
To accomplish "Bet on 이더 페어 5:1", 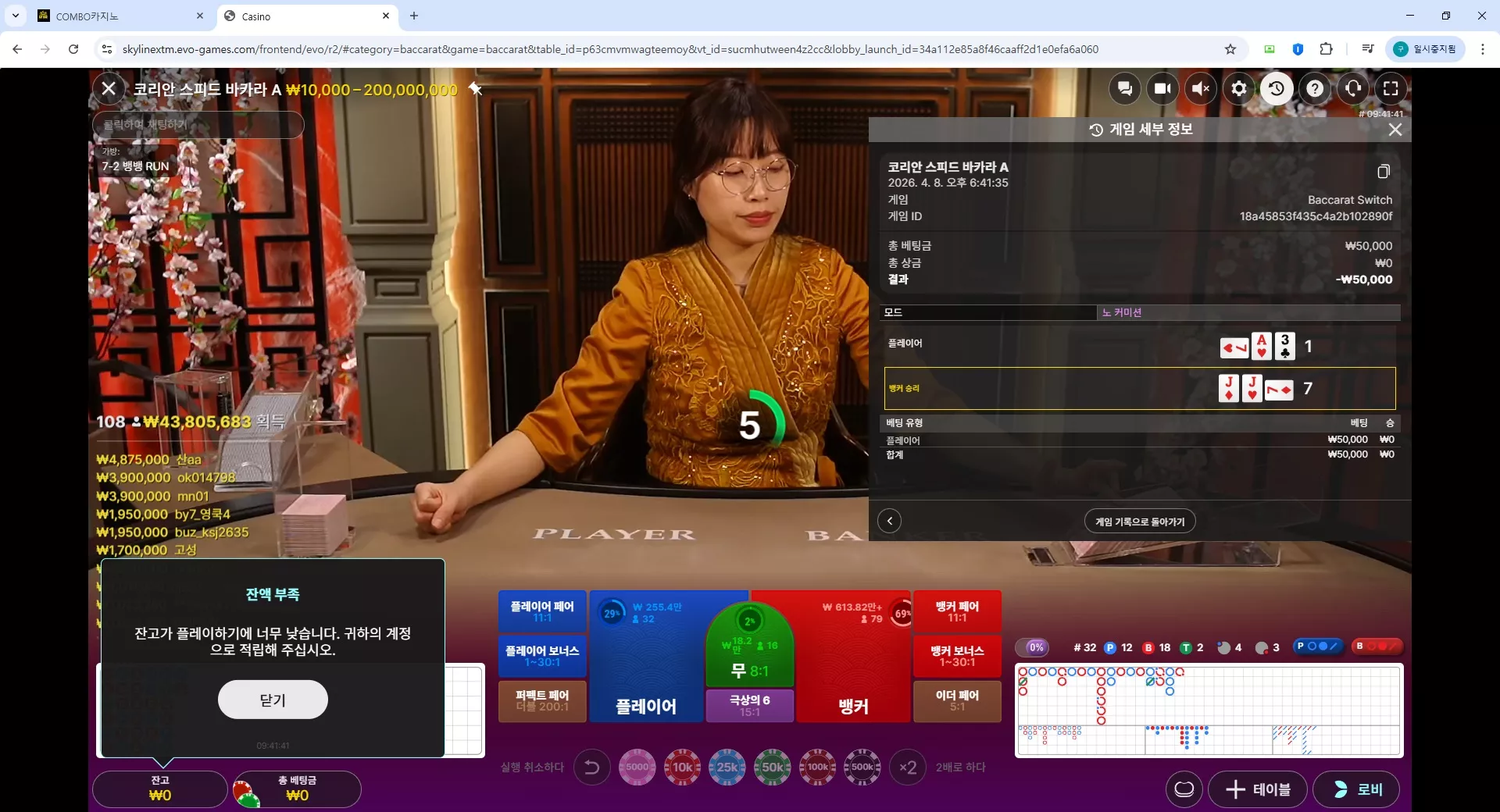I will coord(957,700).
